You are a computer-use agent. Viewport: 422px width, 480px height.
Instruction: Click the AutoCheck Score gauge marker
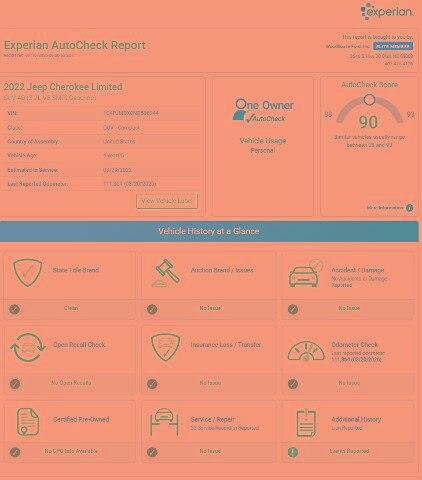(369, 99)
